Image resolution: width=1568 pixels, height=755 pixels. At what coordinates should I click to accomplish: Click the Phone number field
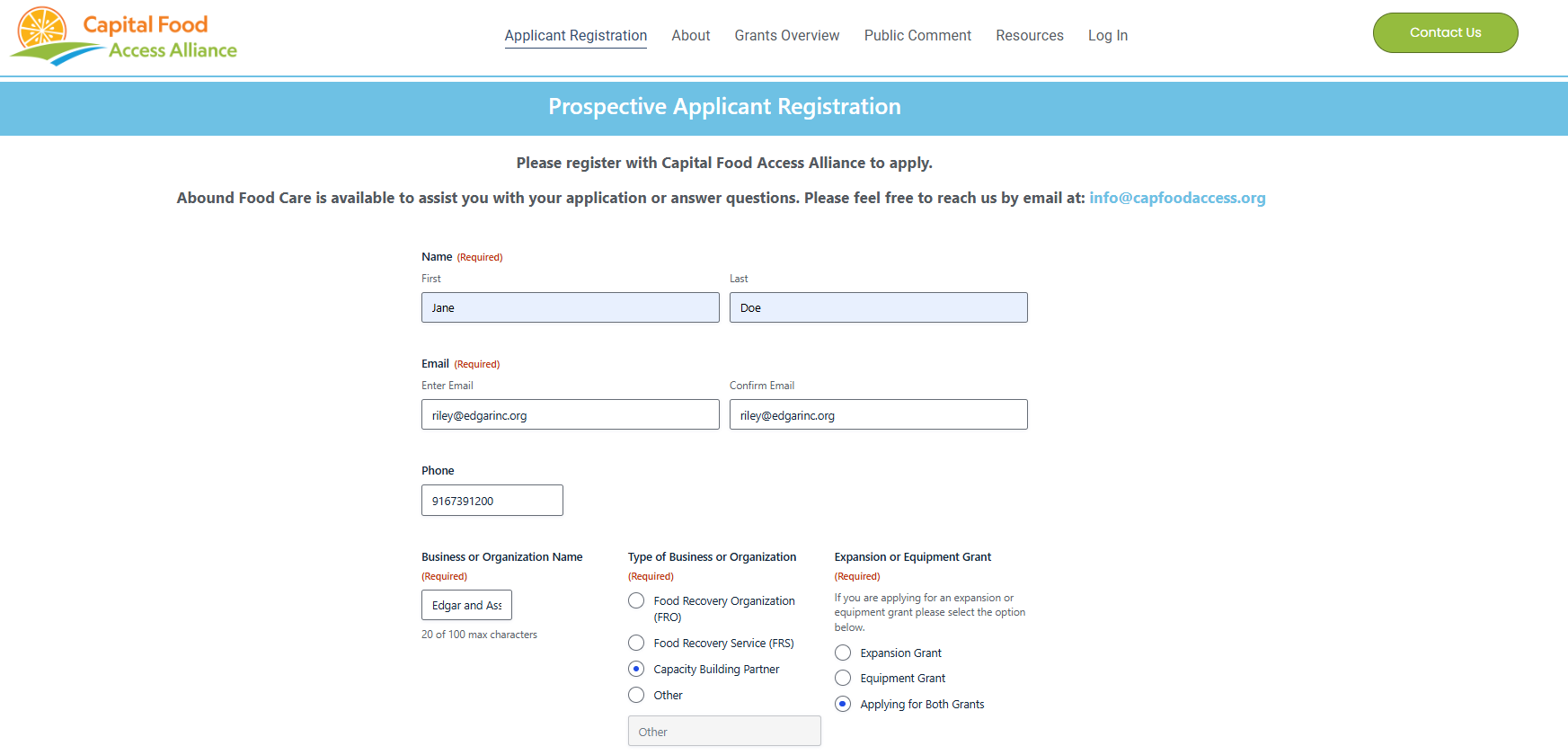pos(492,501)
